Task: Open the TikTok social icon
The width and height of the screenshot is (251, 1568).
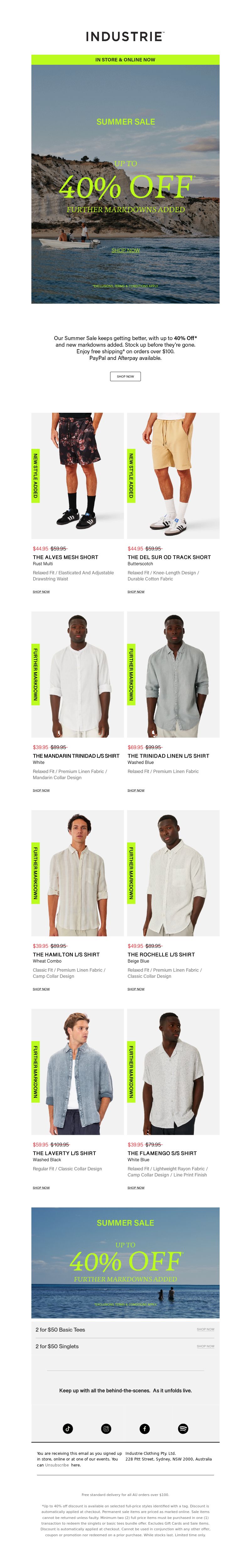Action: (67, 1429)
